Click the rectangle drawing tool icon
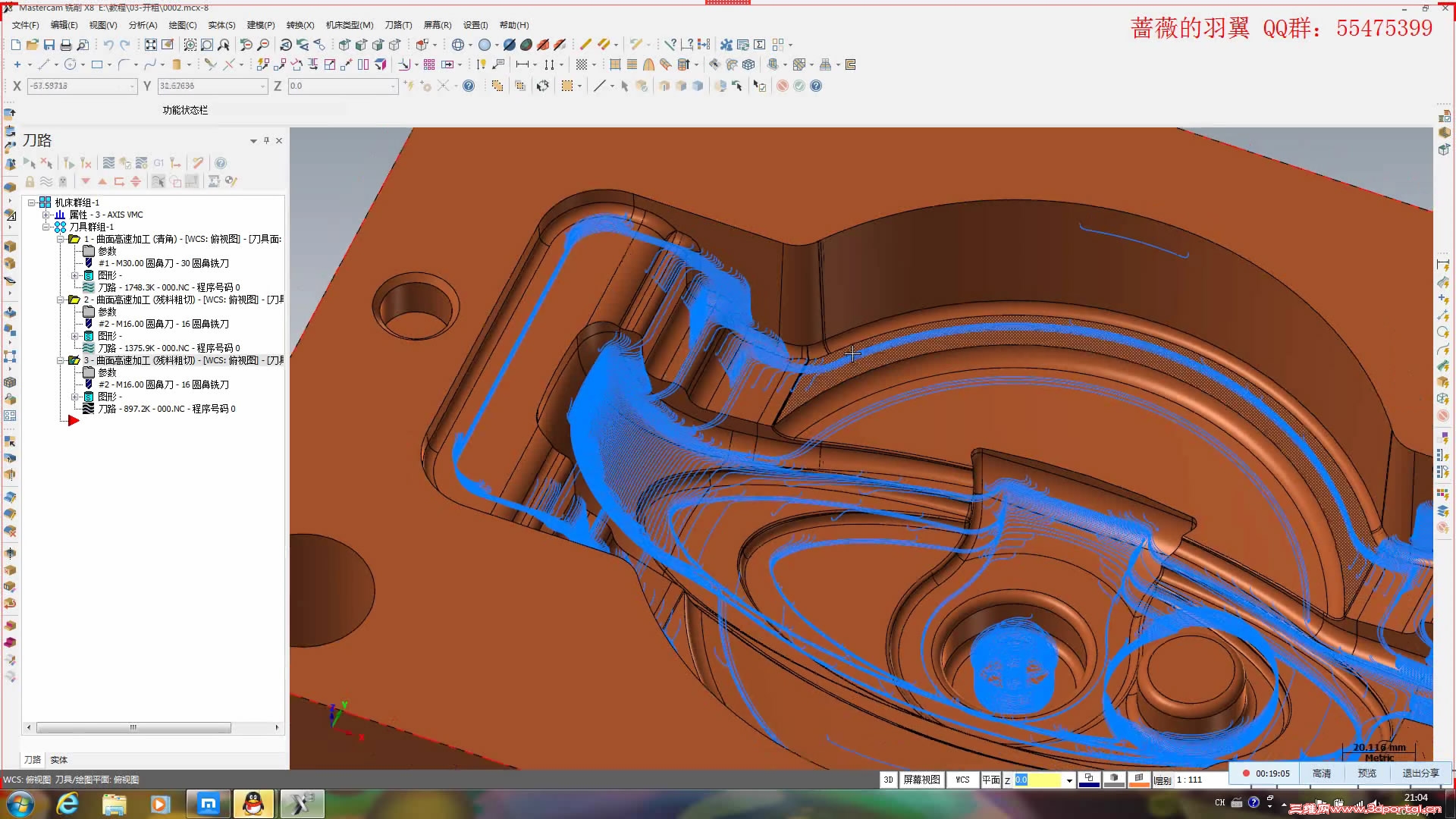The image size is (1456, 819). (x=97, y=64)
